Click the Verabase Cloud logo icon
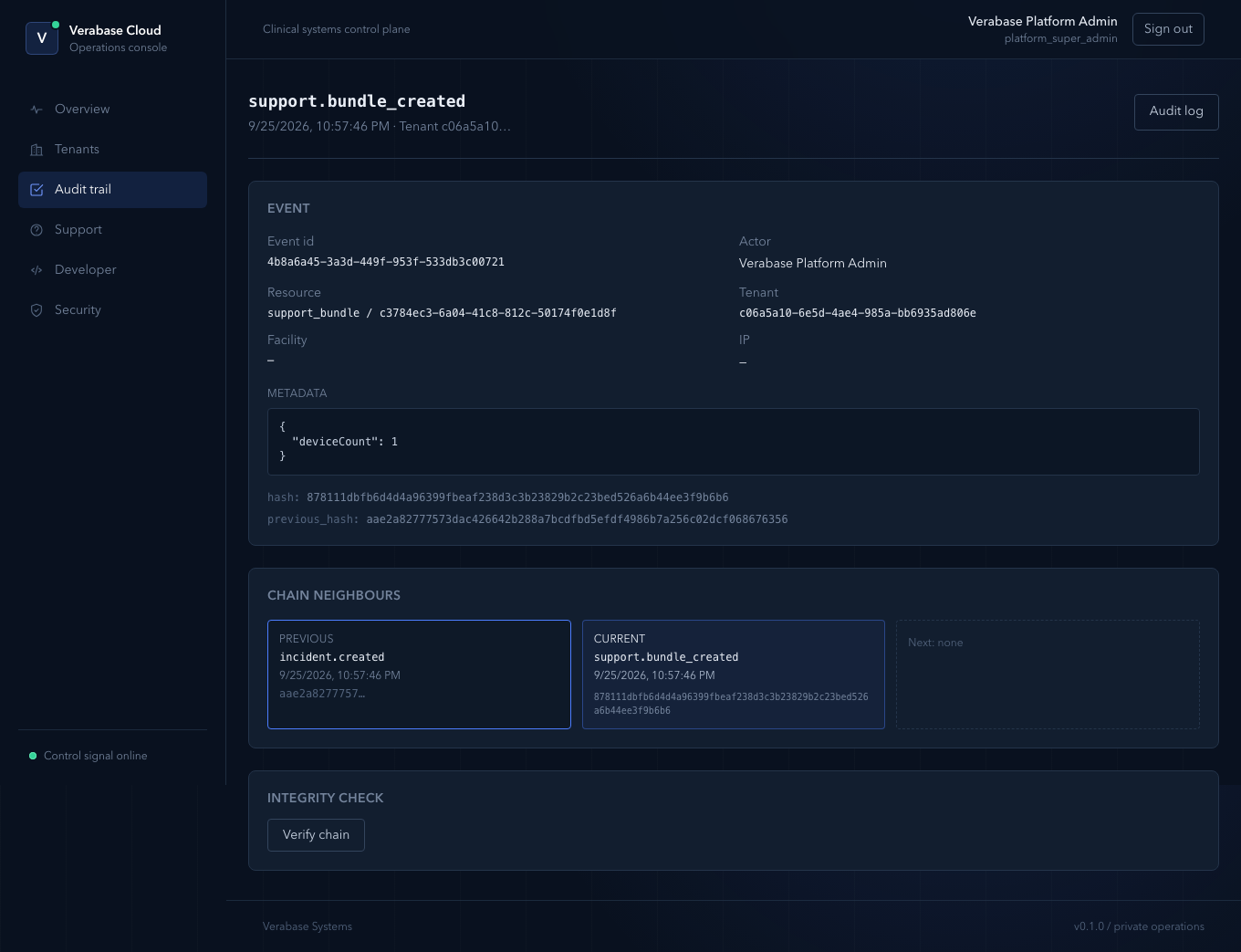Screen dimensions: 1241x952 42,38
